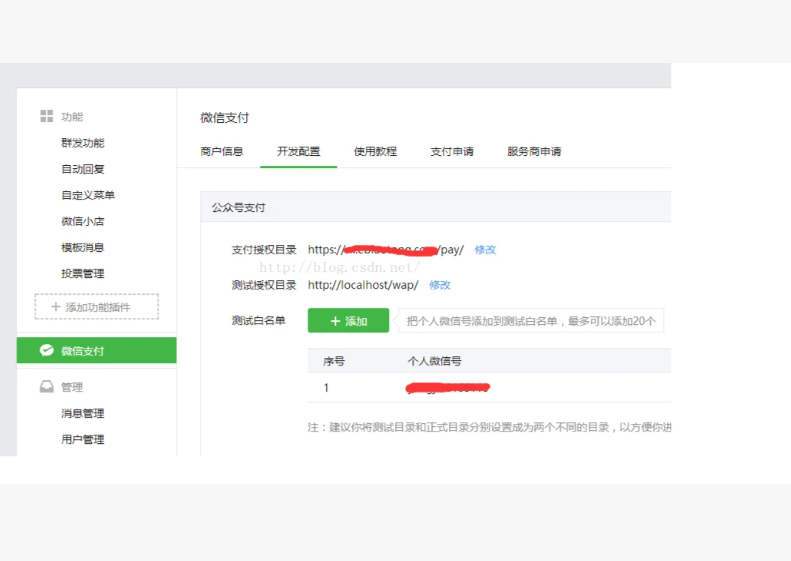The width and height of the screenshot is (791, 561).
Task: Click the WeChat Pay checkmark icon
Action: [46, 350]
